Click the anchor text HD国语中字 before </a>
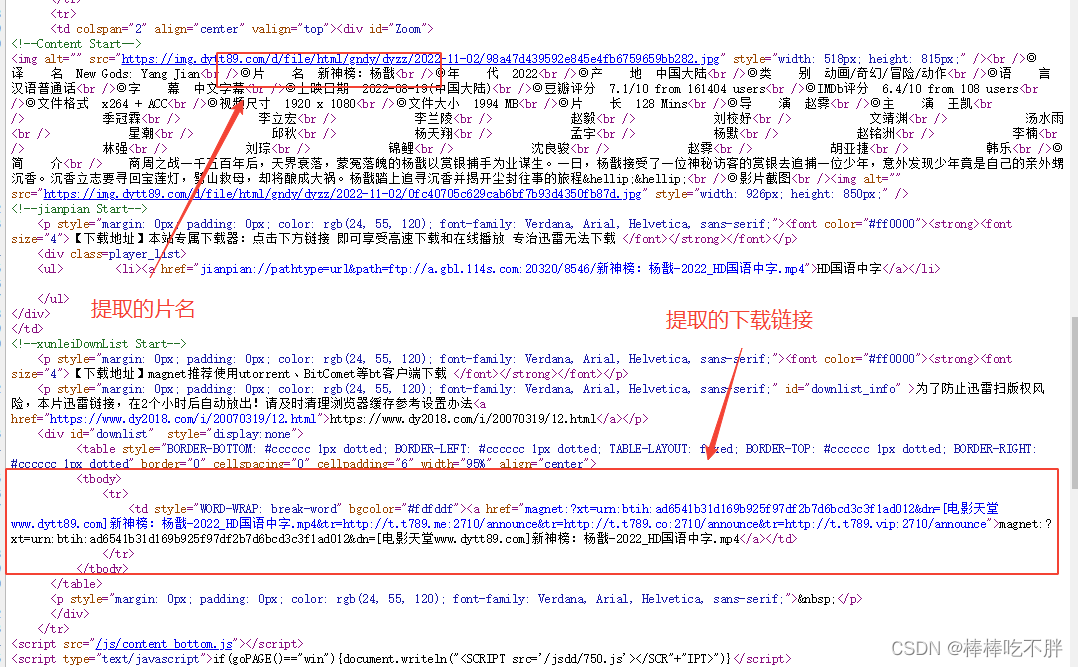 (x=849, y=269)
